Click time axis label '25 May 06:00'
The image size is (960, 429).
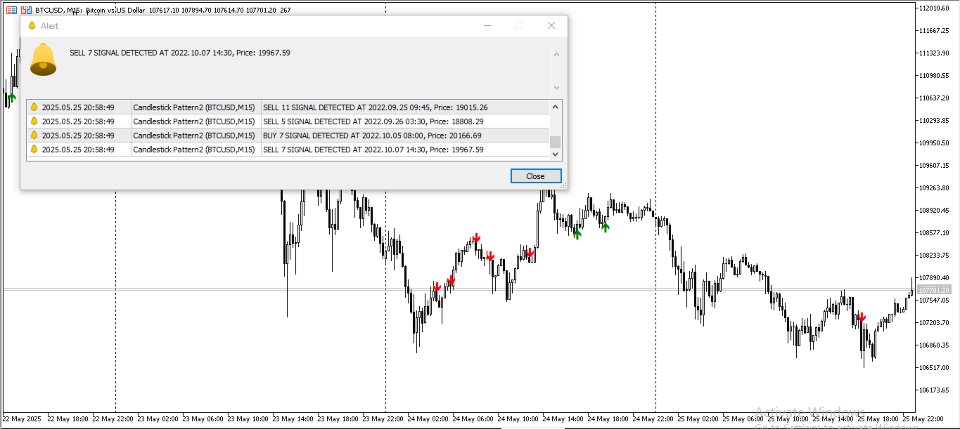743,419
